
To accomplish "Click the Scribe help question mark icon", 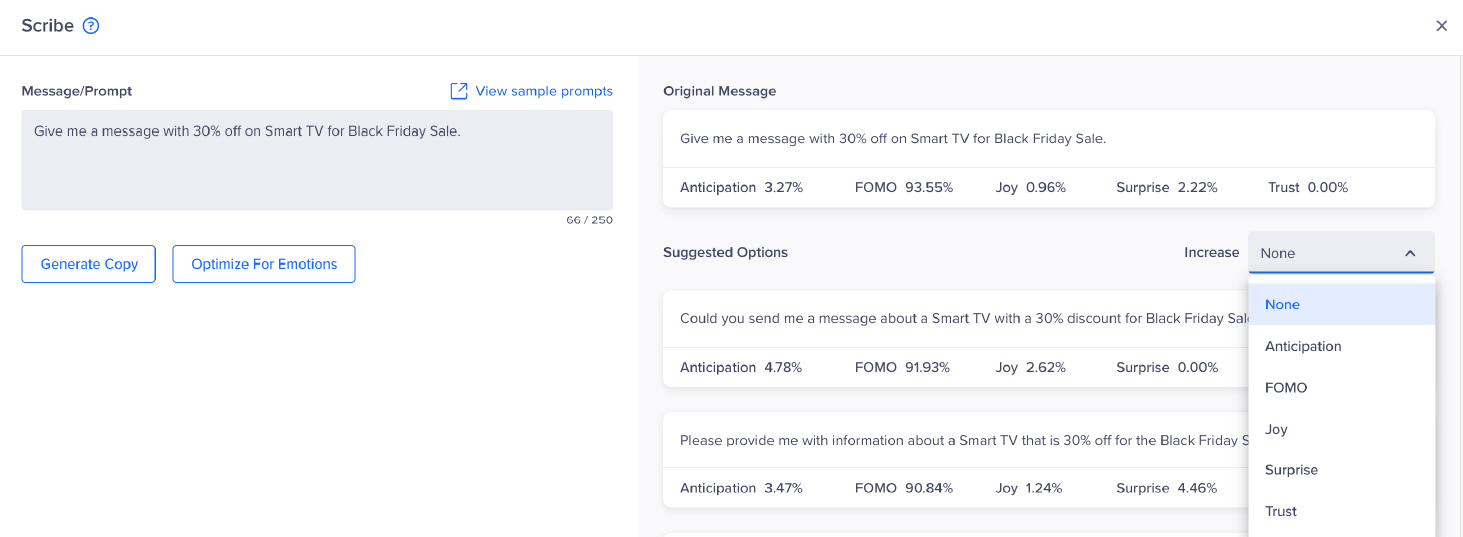I will 91,26.
